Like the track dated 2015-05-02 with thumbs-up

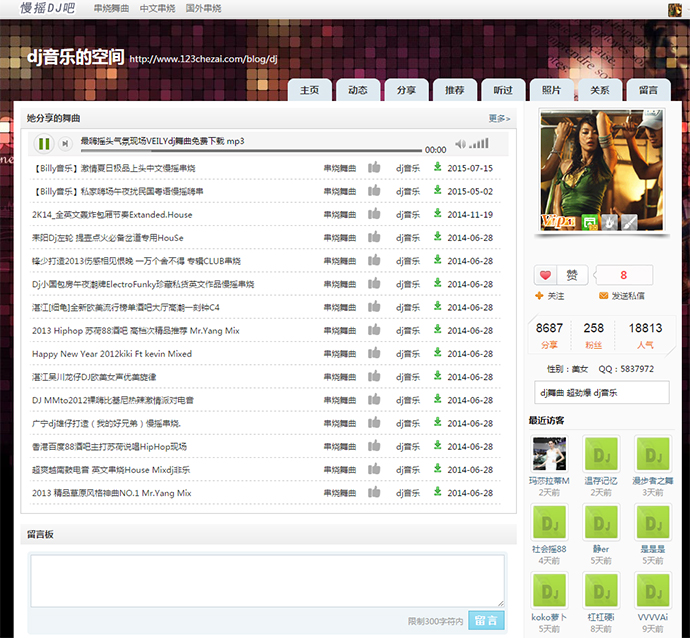click(x=374, y=191)
